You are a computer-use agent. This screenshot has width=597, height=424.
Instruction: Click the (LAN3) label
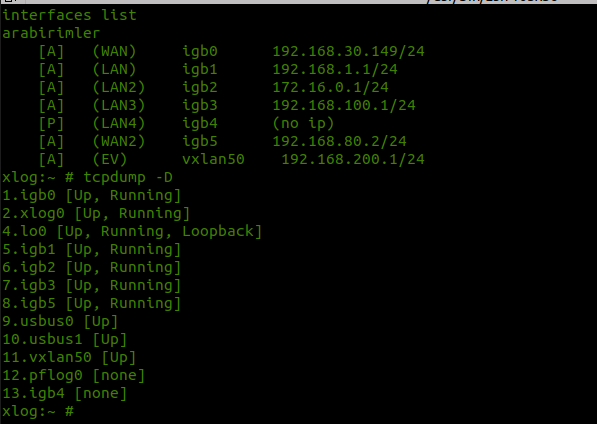(119, 105)
